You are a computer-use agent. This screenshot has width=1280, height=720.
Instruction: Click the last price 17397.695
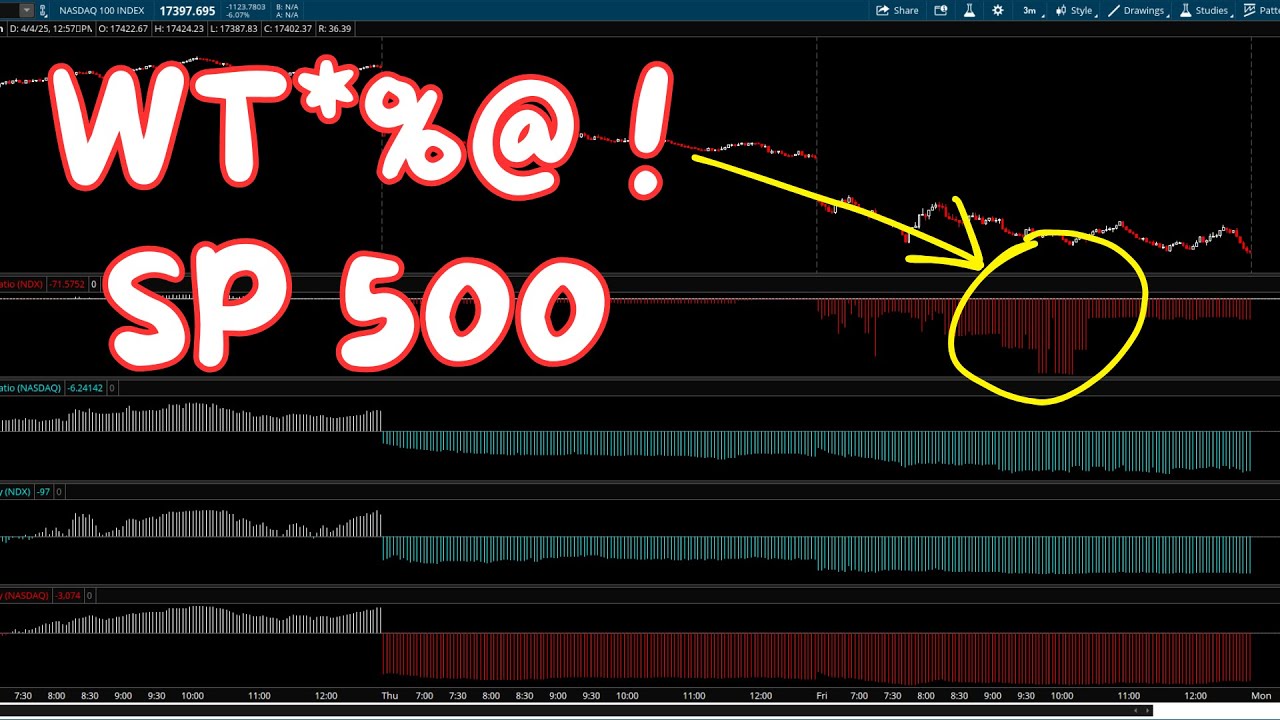[x=187, y=11]
